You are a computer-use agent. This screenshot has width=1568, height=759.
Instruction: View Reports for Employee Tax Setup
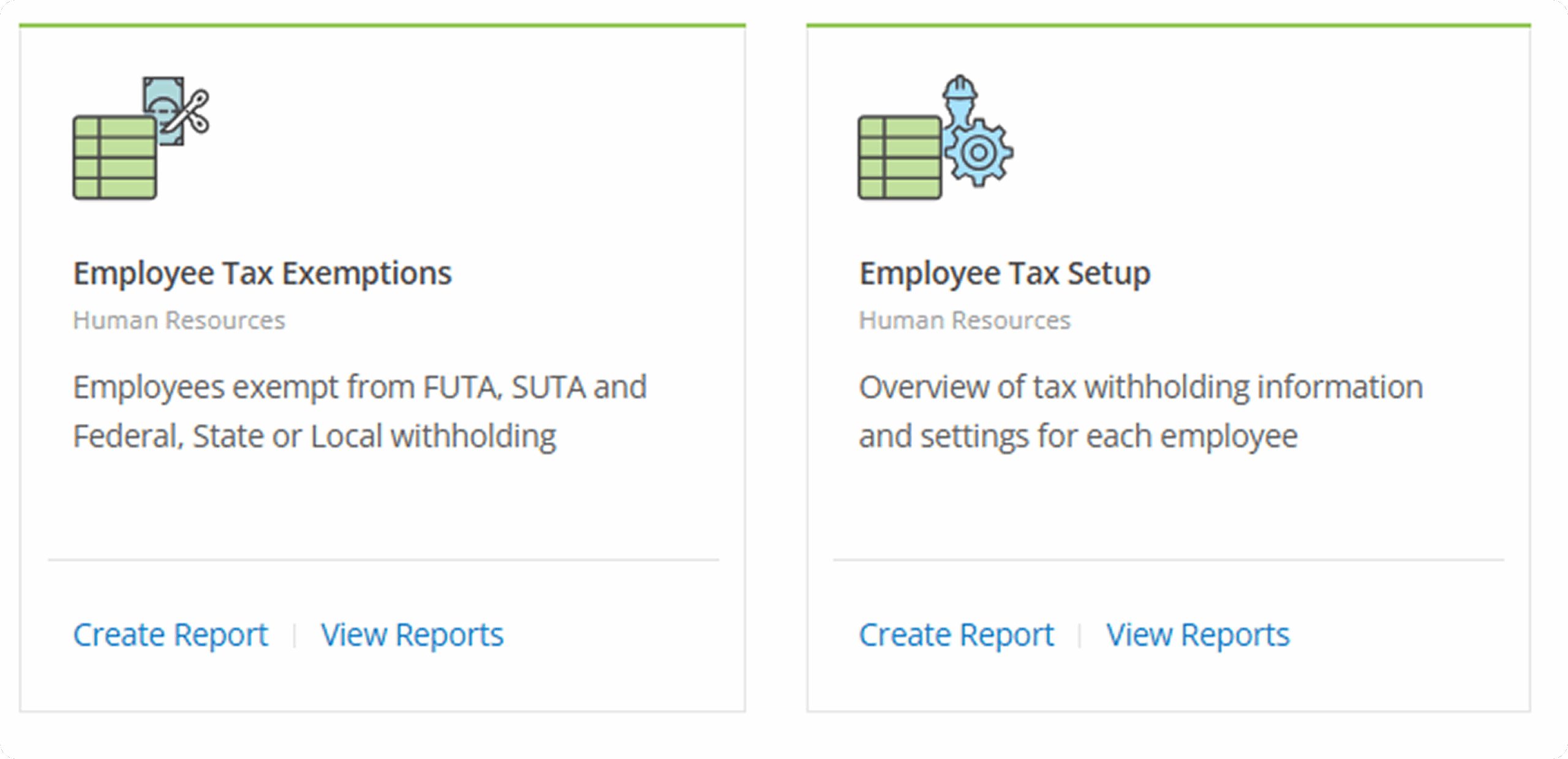(x=1197, y=635)
